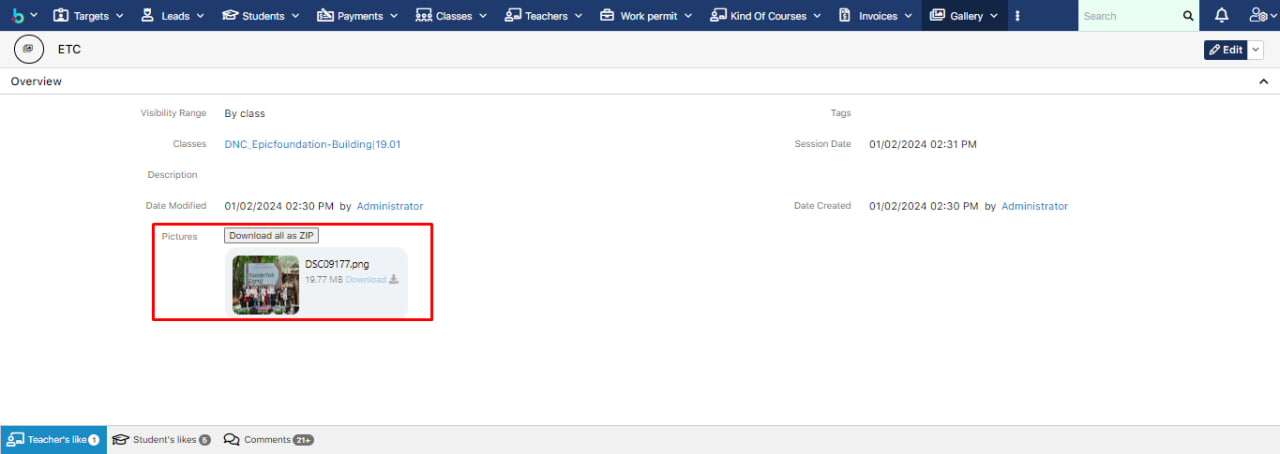The height and width of the screenshot is (454, 1280).
Task: Open the DSC09177.png picture thumbnail
Action: tap(266, 285)
